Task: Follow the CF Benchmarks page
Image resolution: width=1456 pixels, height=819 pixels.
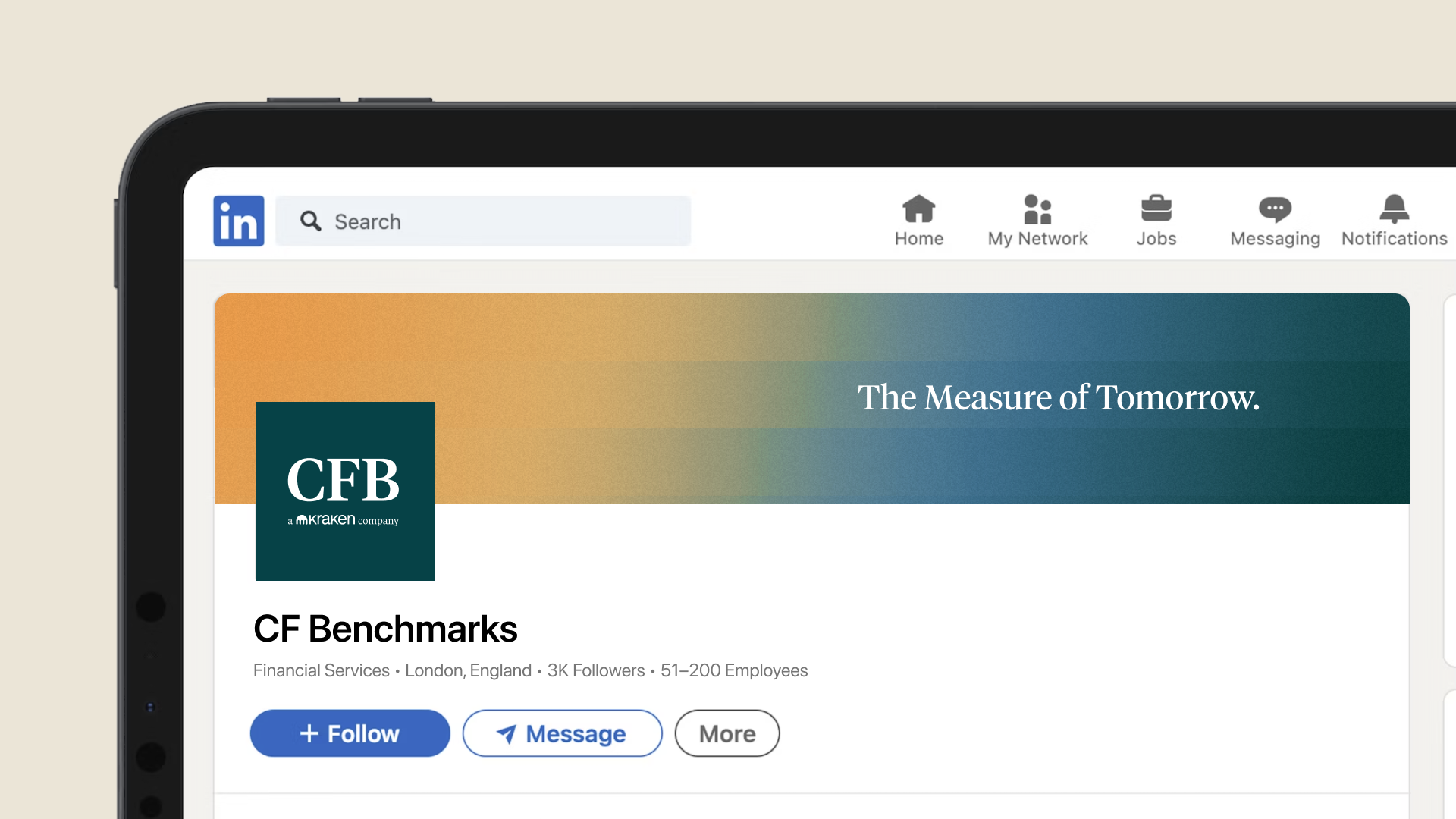Action: pos(350,733)
